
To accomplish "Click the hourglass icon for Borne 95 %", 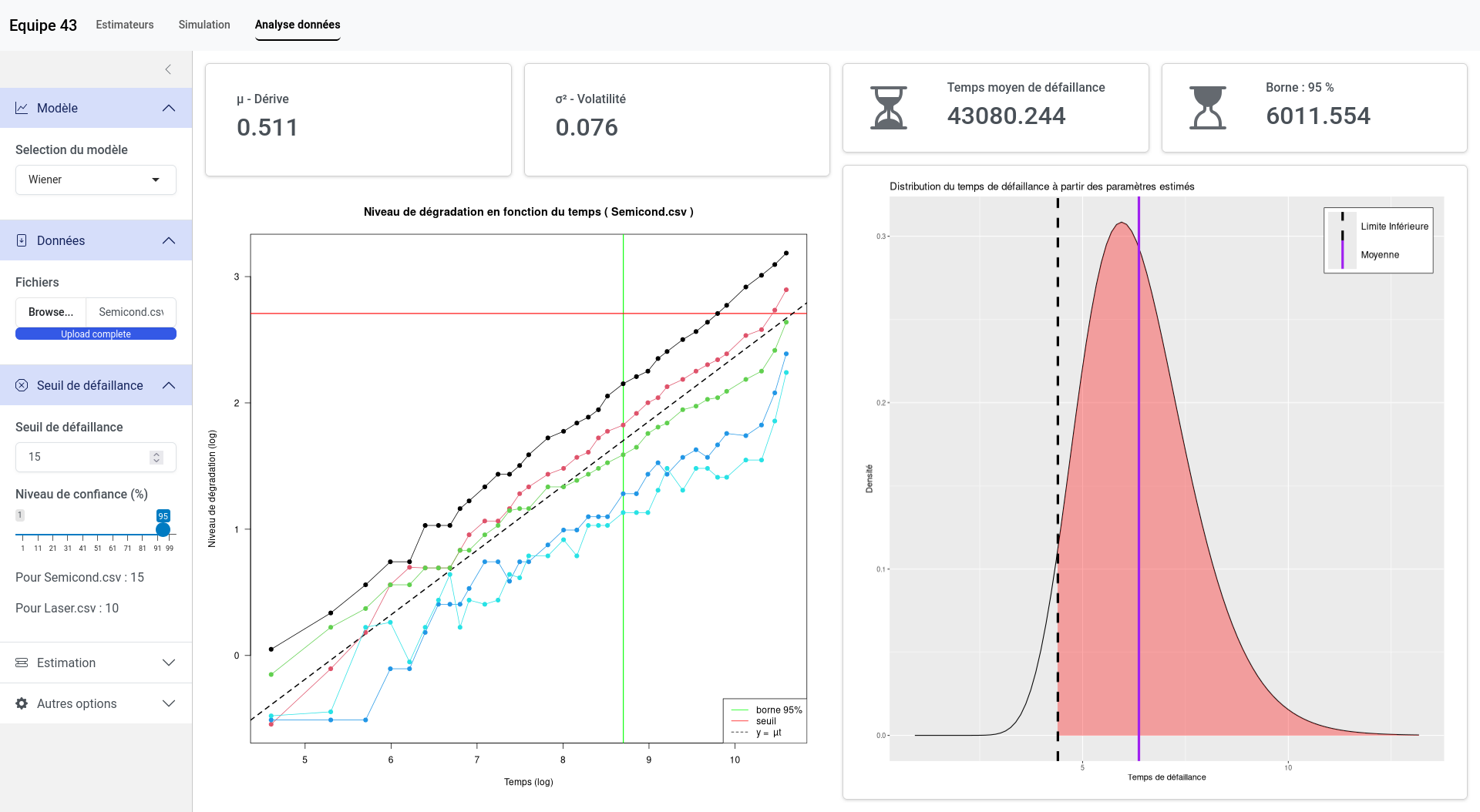I will click(x=1207, y=108).
